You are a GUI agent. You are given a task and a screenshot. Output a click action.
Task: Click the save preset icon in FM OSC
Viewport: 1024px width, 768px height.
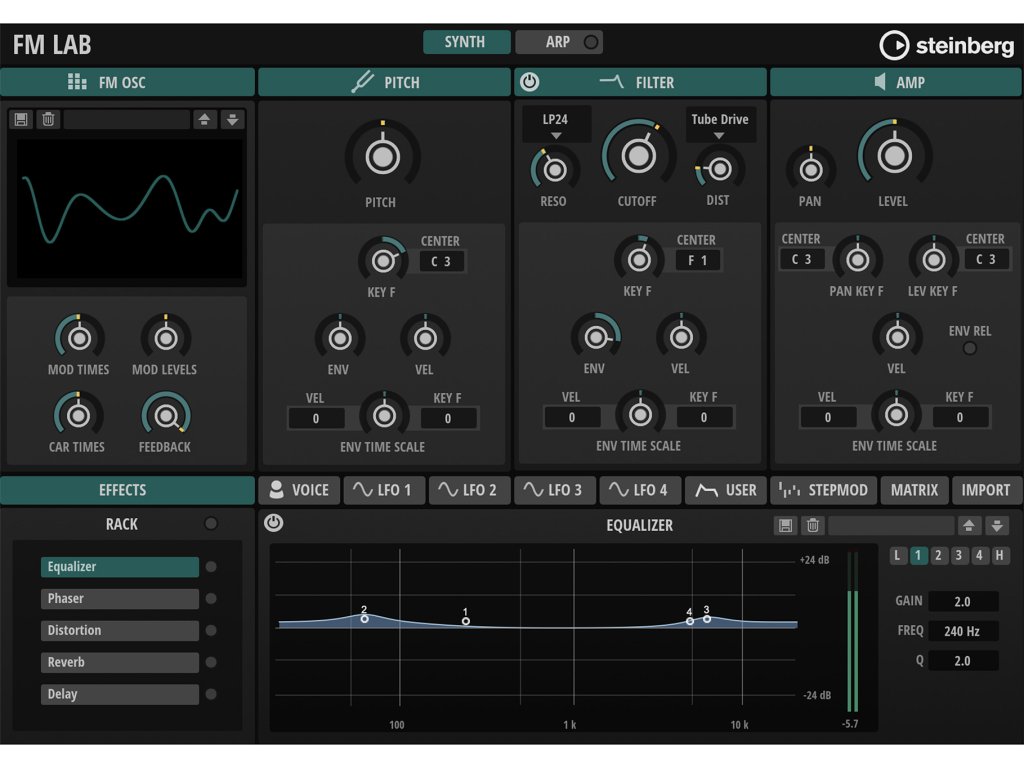(x=21, y=120)
